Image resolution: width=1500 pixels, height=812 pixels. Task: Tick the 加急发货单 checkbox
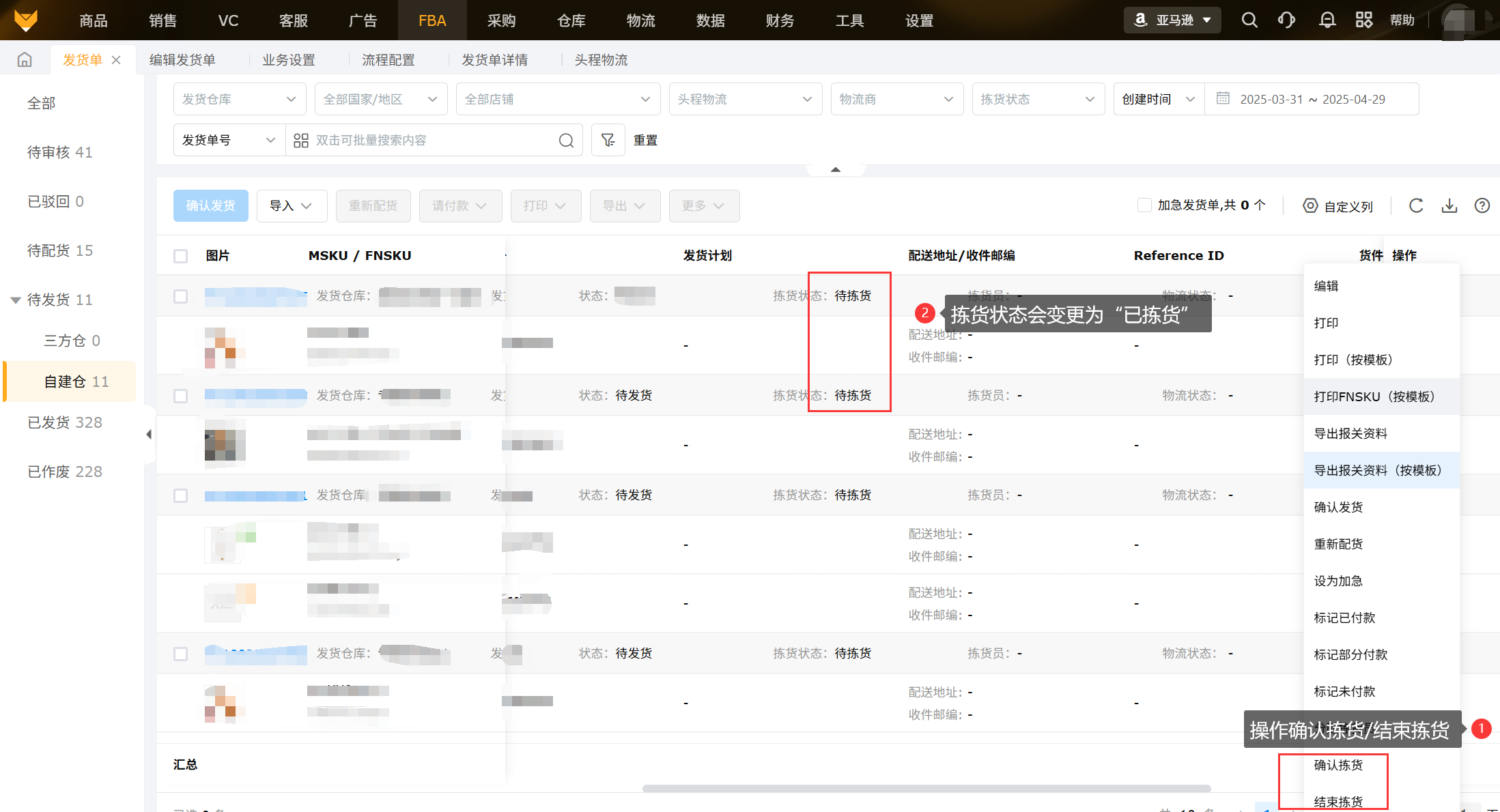(1144, 205)
